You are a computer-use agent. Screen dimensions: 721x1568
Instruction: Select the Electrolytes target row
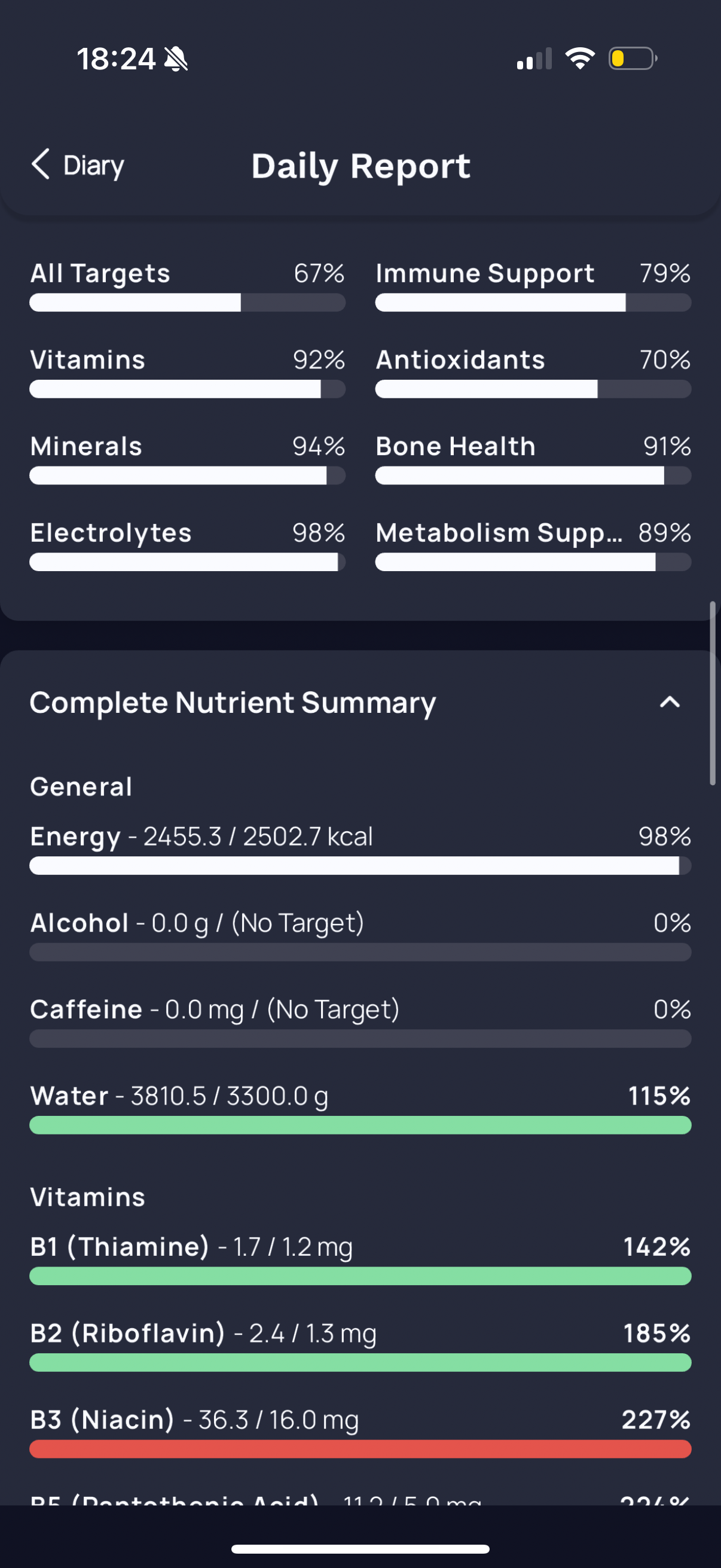click(x=187, y=544)
